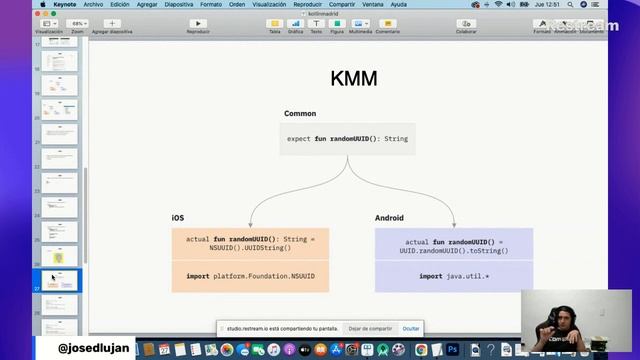Open the Formato menu in menu bar

(211, 4)
